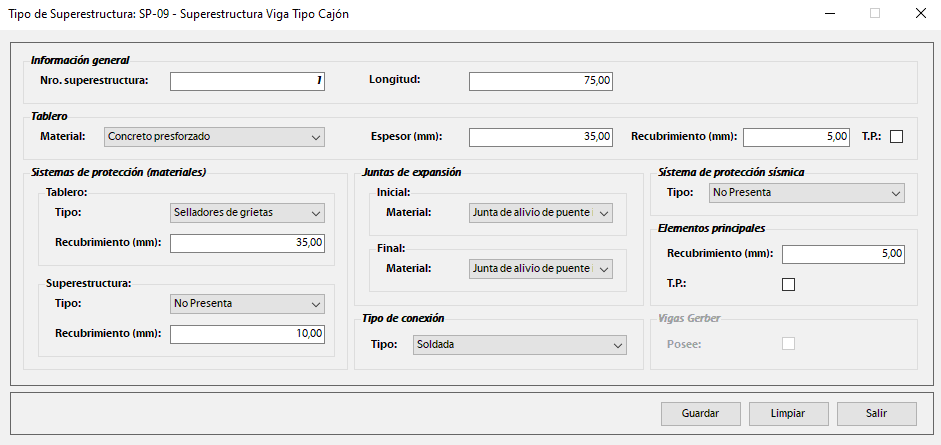Click the Nro. superestructura input field
This screenshot has height=445, width=941.
click(248, 81)
